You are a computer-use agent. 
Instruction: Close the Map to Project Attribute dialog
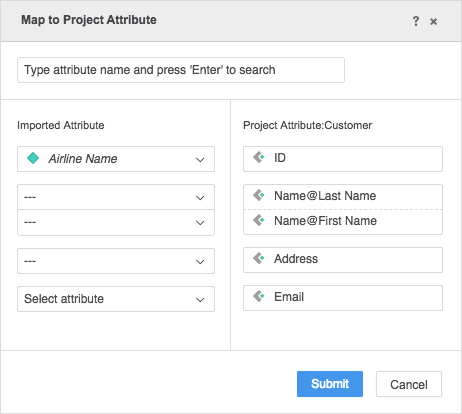[x=433, y=22]
